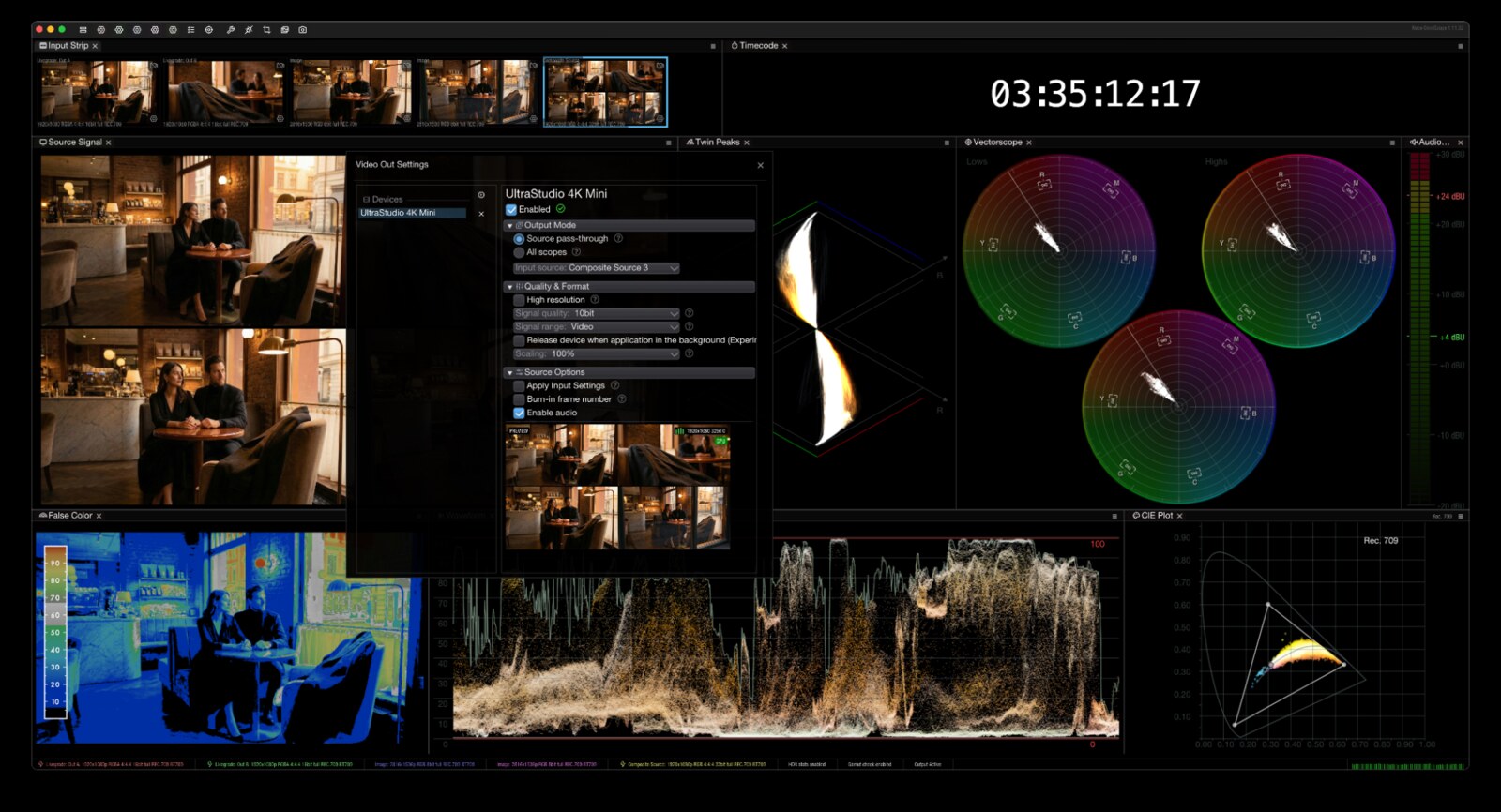
Task: Close the CIE Plot tab
Action: coord(1179,516)
